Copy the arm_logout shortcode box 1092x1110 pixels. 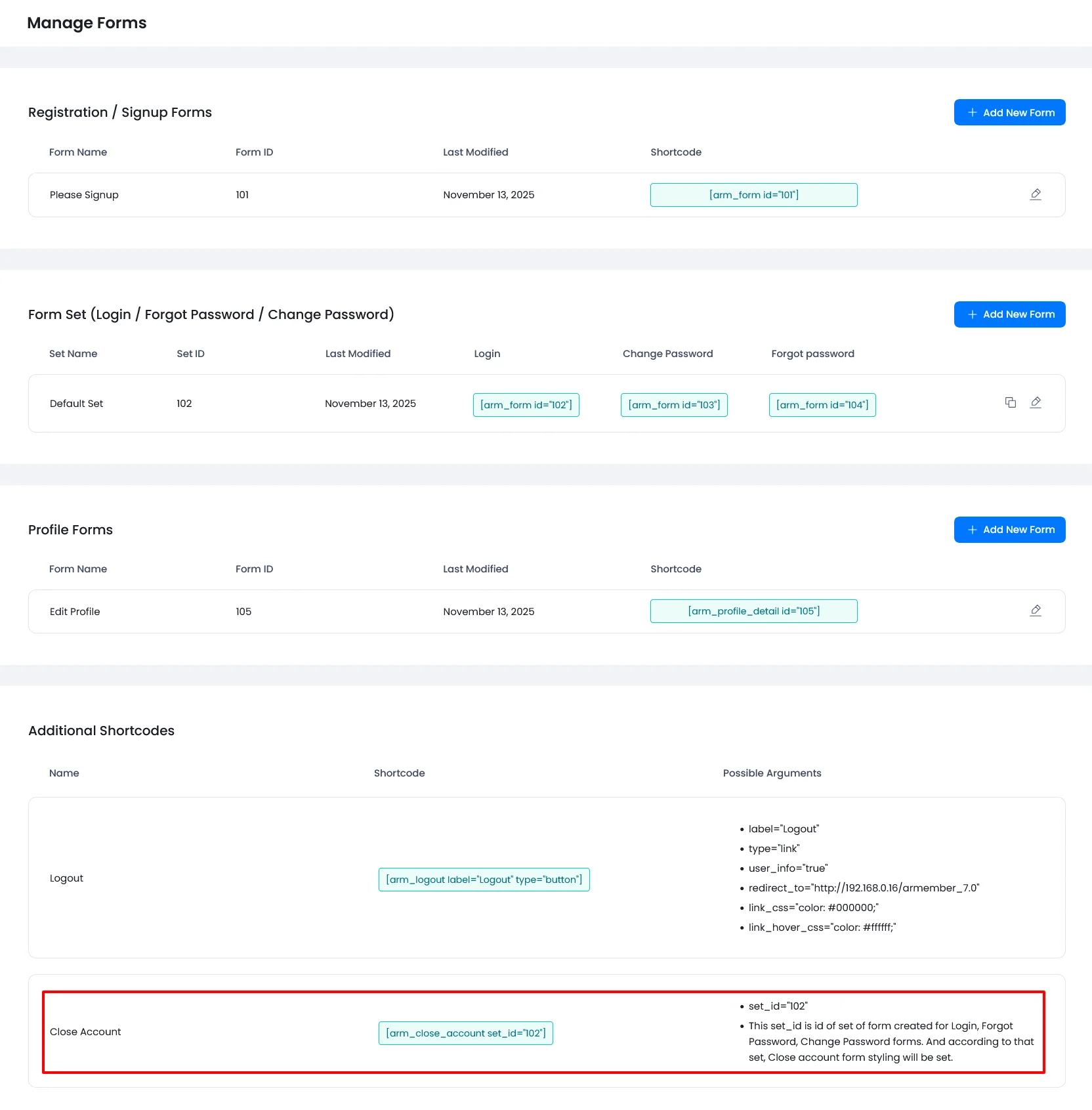[484, 880]
